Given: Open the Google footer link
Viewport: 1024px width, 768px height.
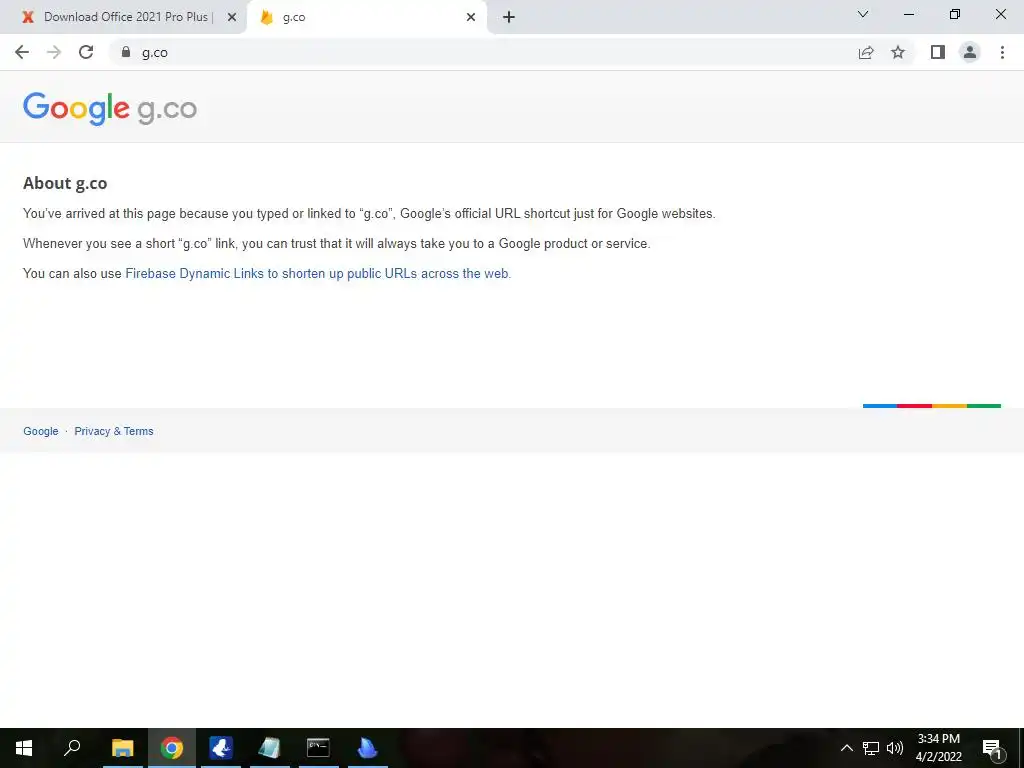Looking at the screenshot, I should pyautogui.click(x=40, y=431).
